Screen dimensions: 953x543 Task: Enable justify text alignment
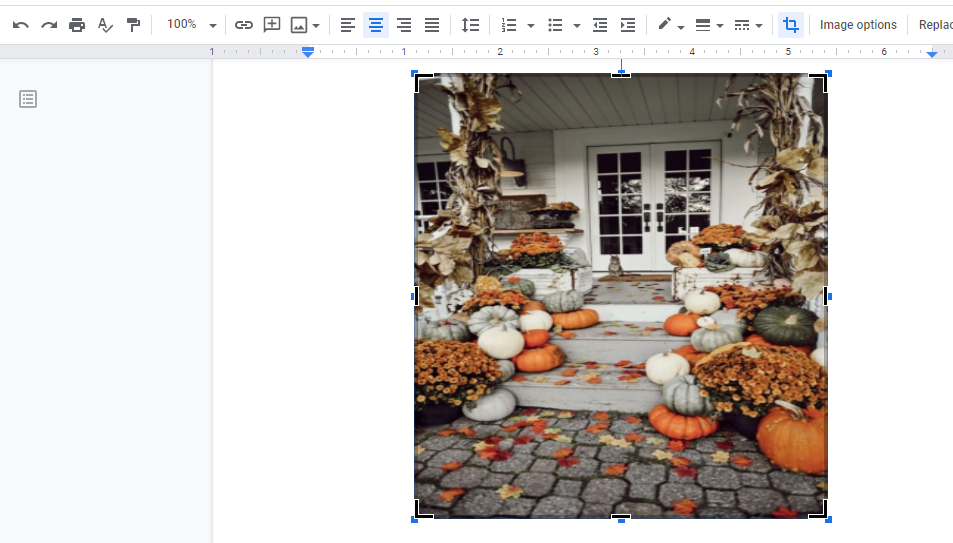click(432, 25)
